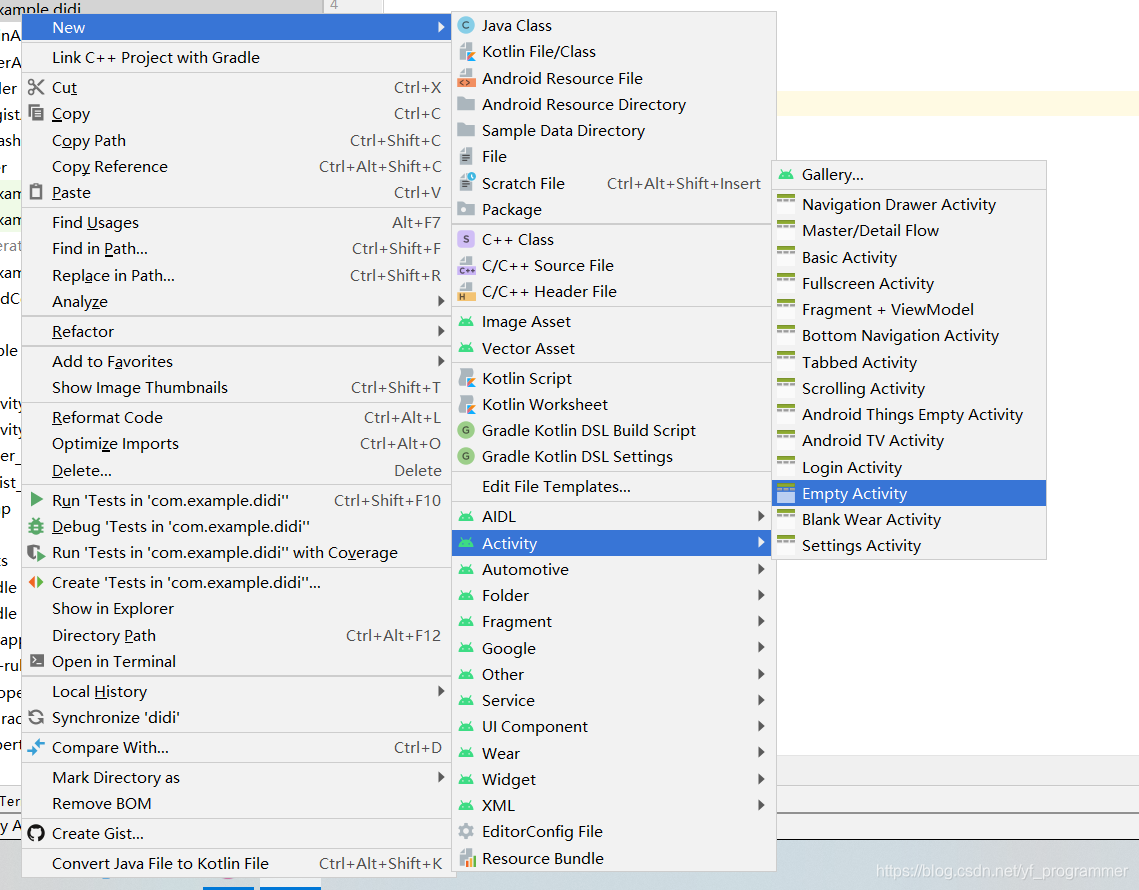Viewport: 1139px width, 890px height.
Task: Choose Copy Path
Action: tap(236, 140)
